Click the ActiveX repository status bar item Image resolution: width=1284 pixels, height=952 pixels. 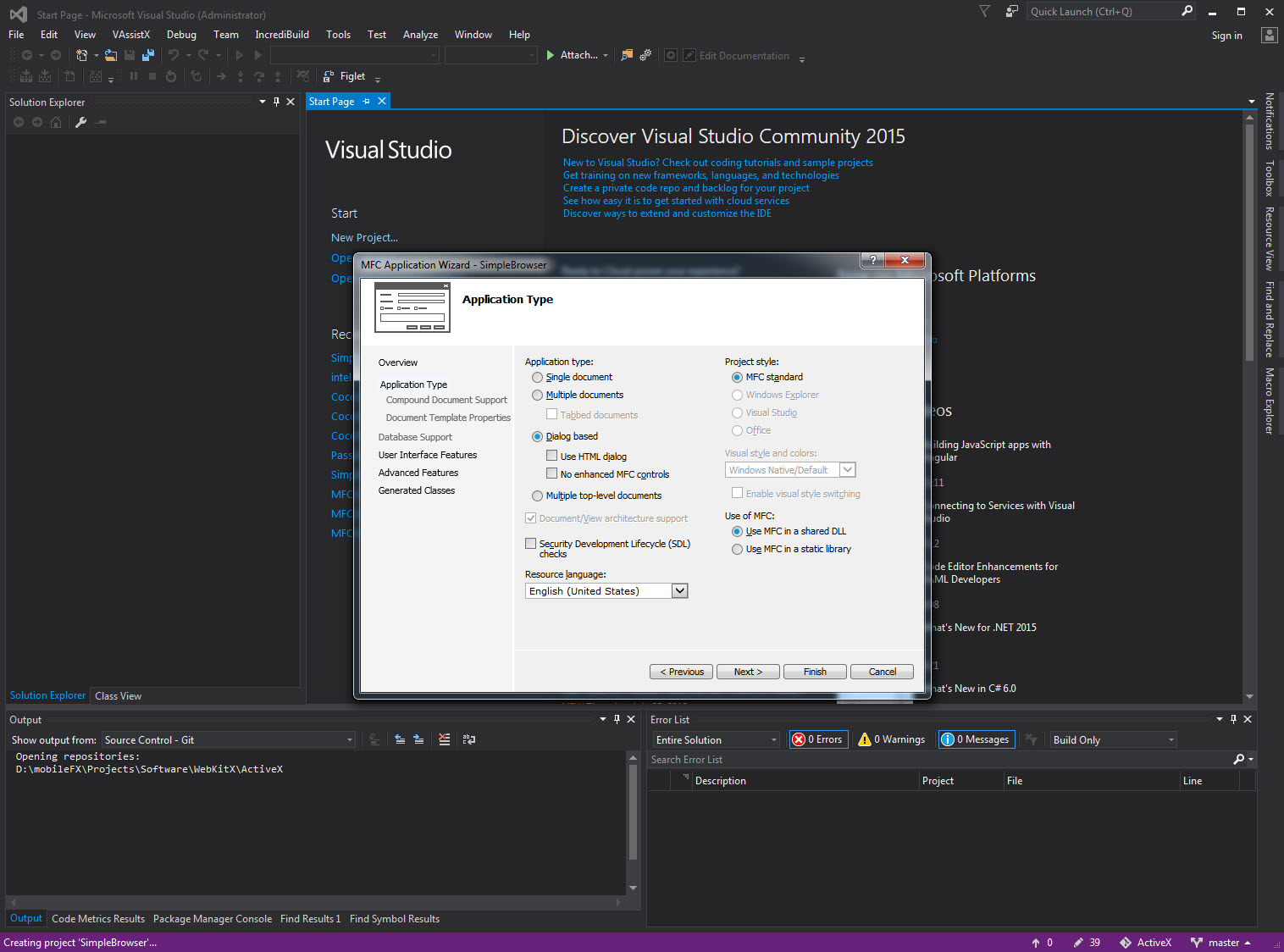pos(1146,943)
